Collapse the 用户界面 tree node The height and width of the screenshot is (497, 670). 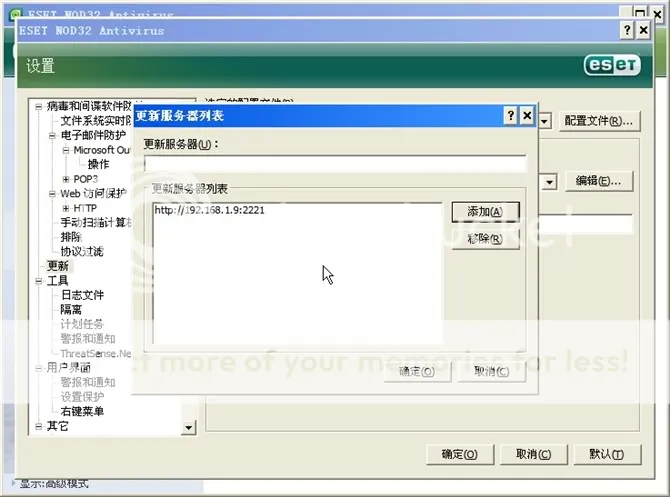coord(39,368)
